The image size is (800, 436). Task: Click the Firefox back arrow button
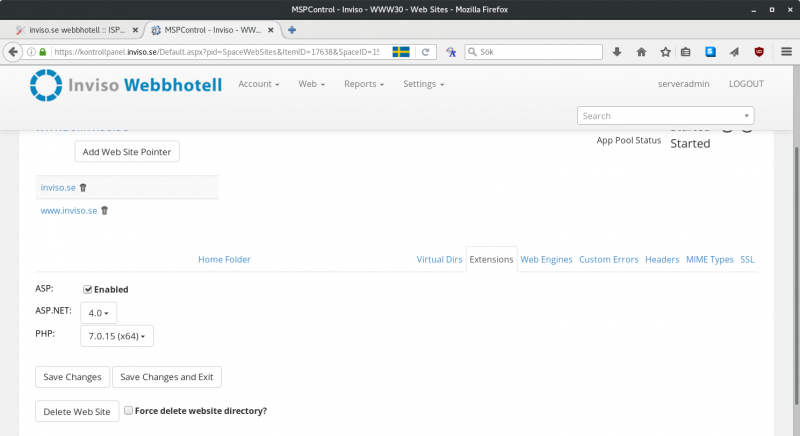[13, 52]
